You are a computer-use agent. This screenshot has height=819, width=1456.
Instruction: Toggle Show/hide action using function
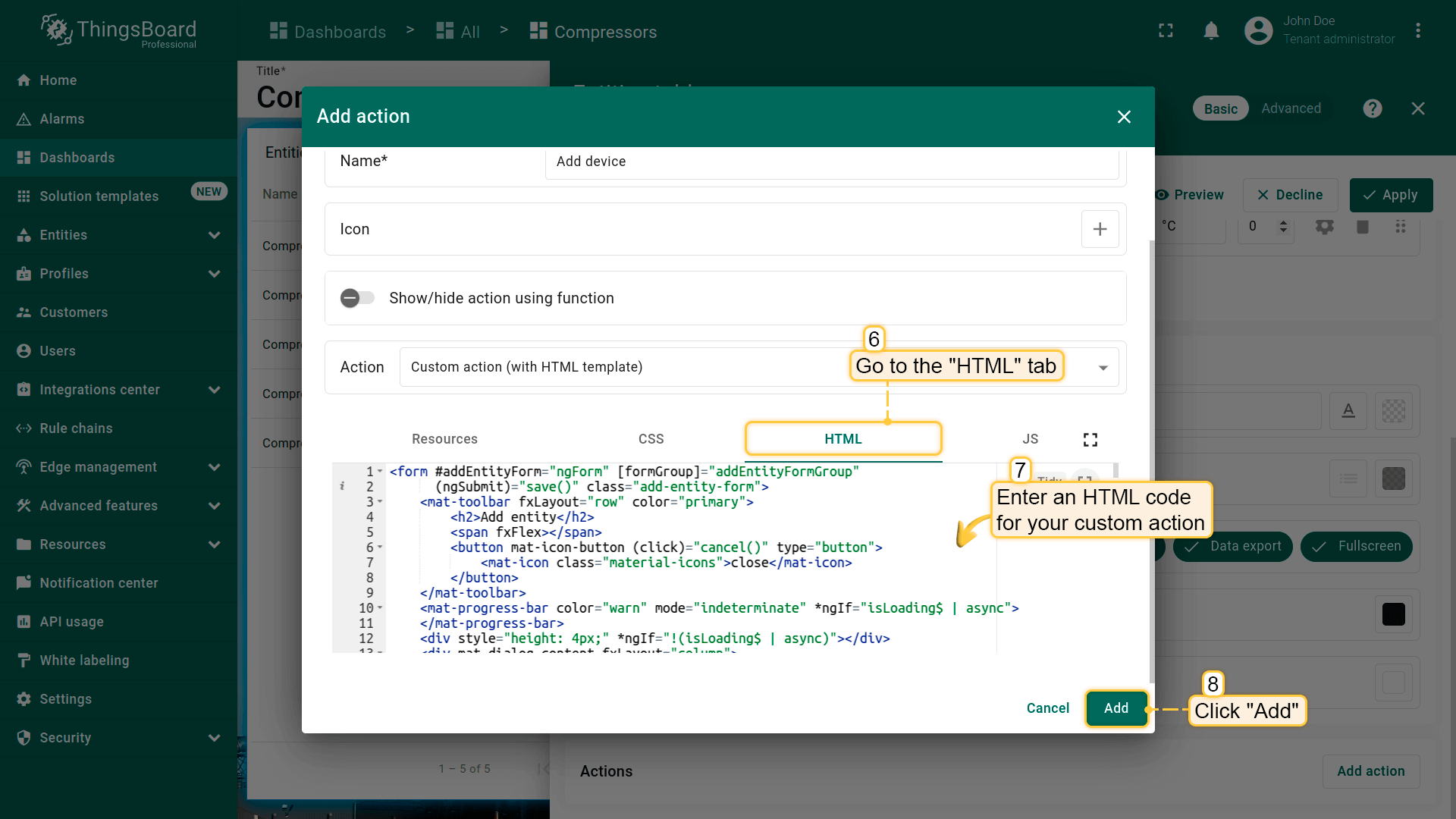[357, 298]
